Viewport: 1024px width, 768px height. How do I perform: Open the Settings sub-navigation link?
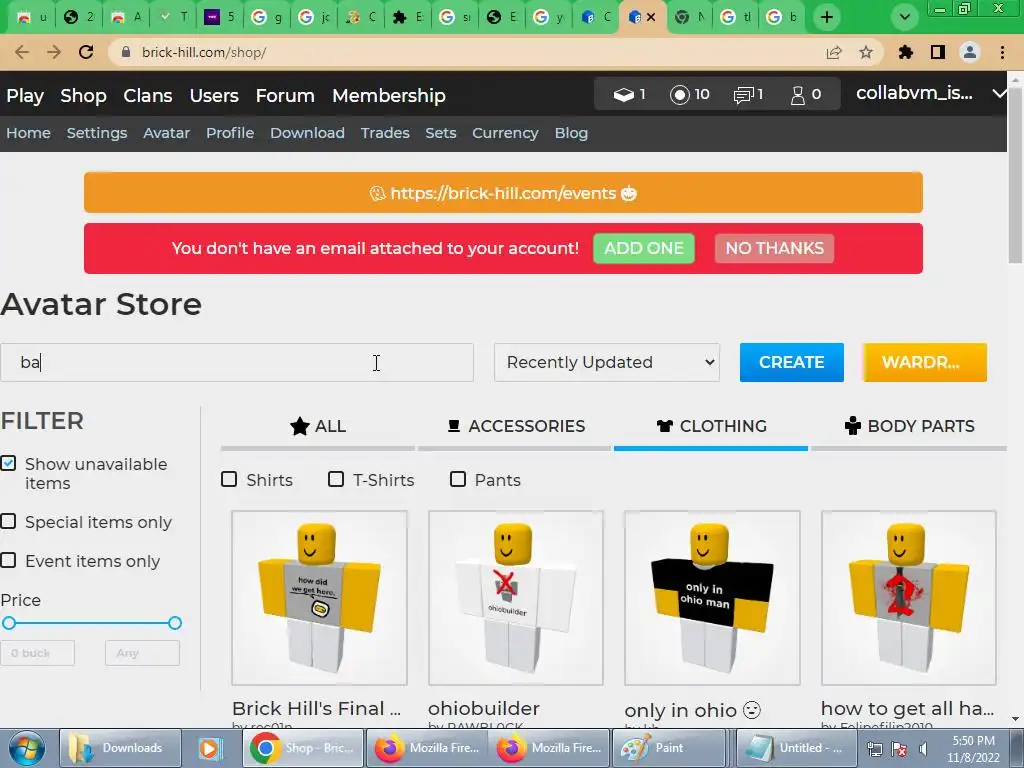click(97, 133)
